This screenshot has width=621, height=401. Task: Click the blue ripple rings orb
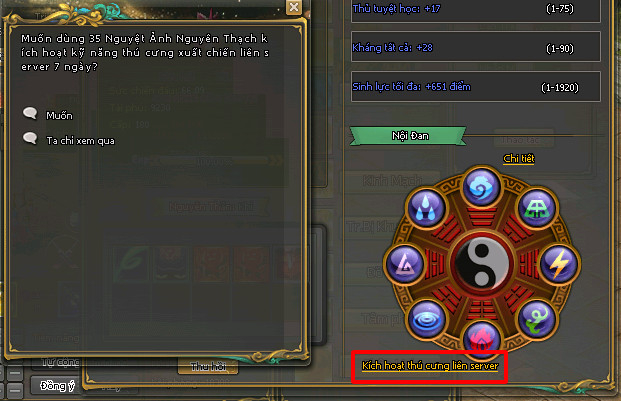coord(426,319)
